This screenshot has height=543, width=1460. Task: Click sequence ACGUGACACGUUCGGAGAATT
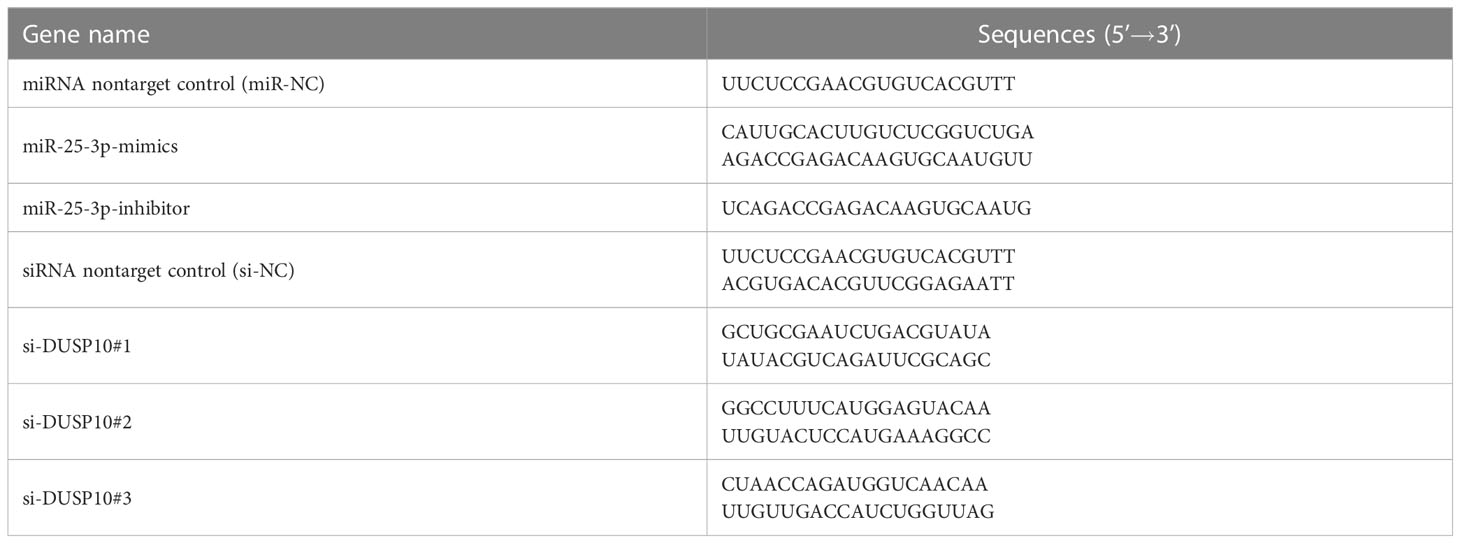(x=868, y=284)
